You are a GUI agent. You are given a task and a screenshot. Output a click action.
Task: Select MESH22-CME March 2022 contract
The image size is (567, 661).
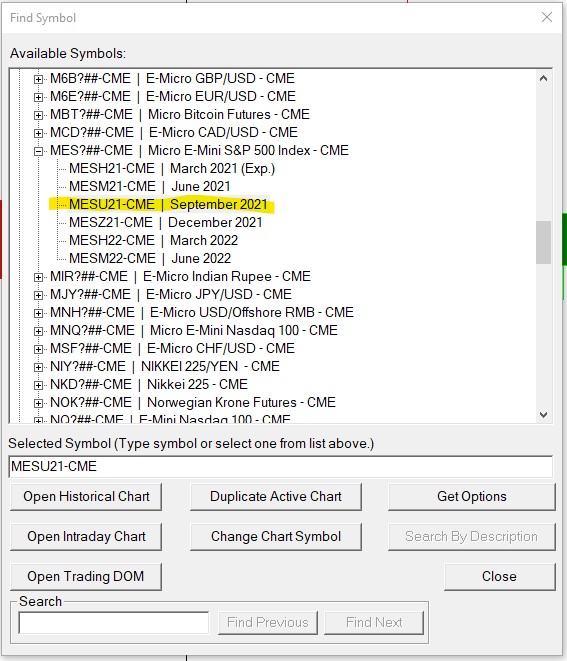[153, 240]
